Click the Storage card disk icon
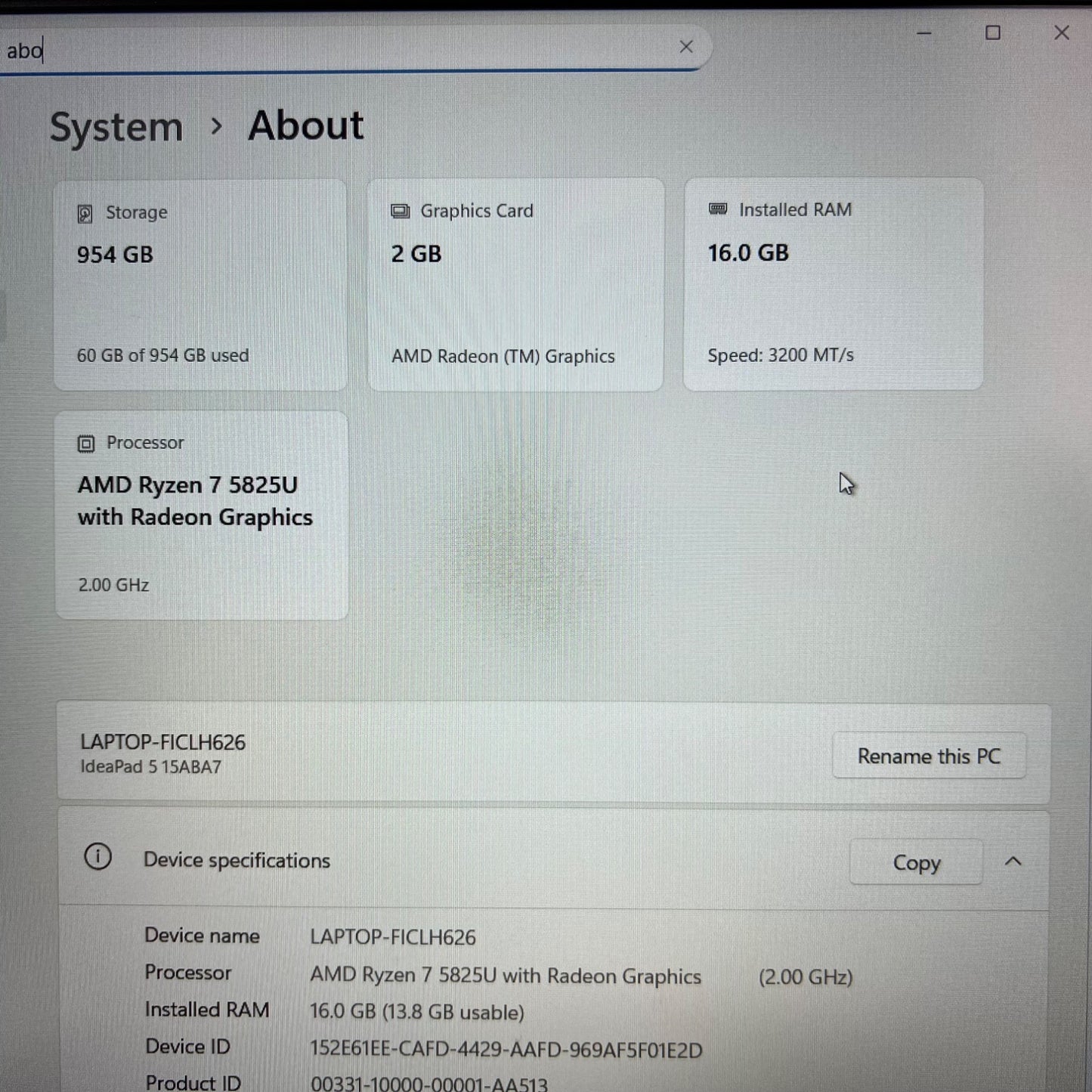Viewport: 1092px width, 1092px height. pyautogui.click(x=85, y=214)
